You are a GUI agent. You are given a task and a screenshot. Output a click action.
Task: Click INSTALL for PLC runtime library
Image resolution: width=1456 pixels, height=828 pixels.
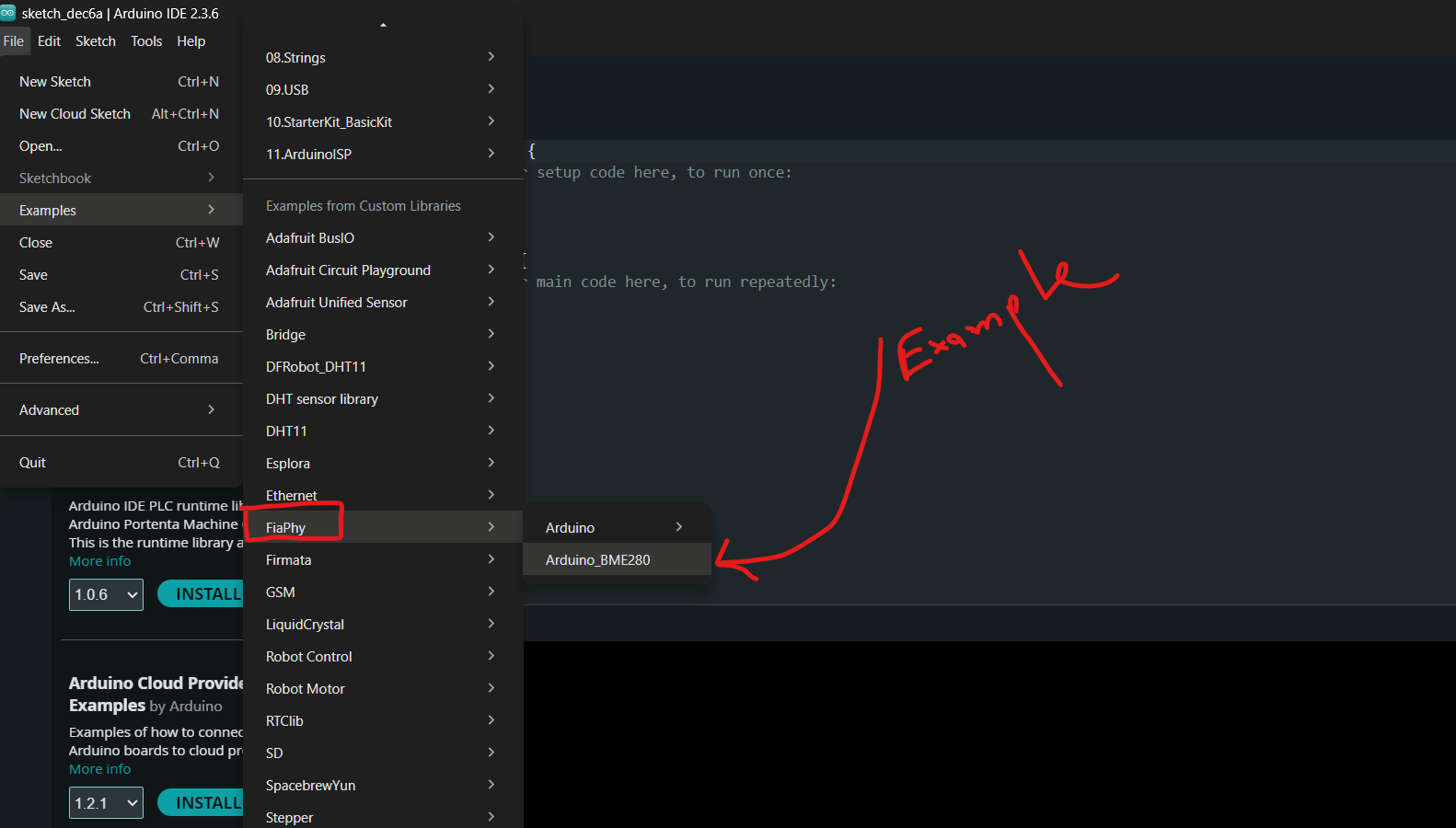(202, 594)
